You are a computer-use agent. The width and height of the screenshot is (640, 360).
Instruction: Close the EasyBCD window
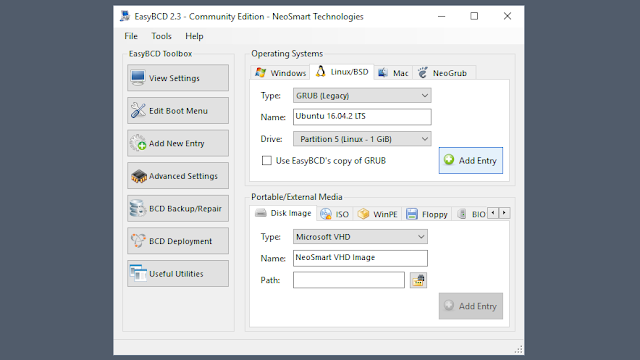pyautogui.click(x=507, y=16)
